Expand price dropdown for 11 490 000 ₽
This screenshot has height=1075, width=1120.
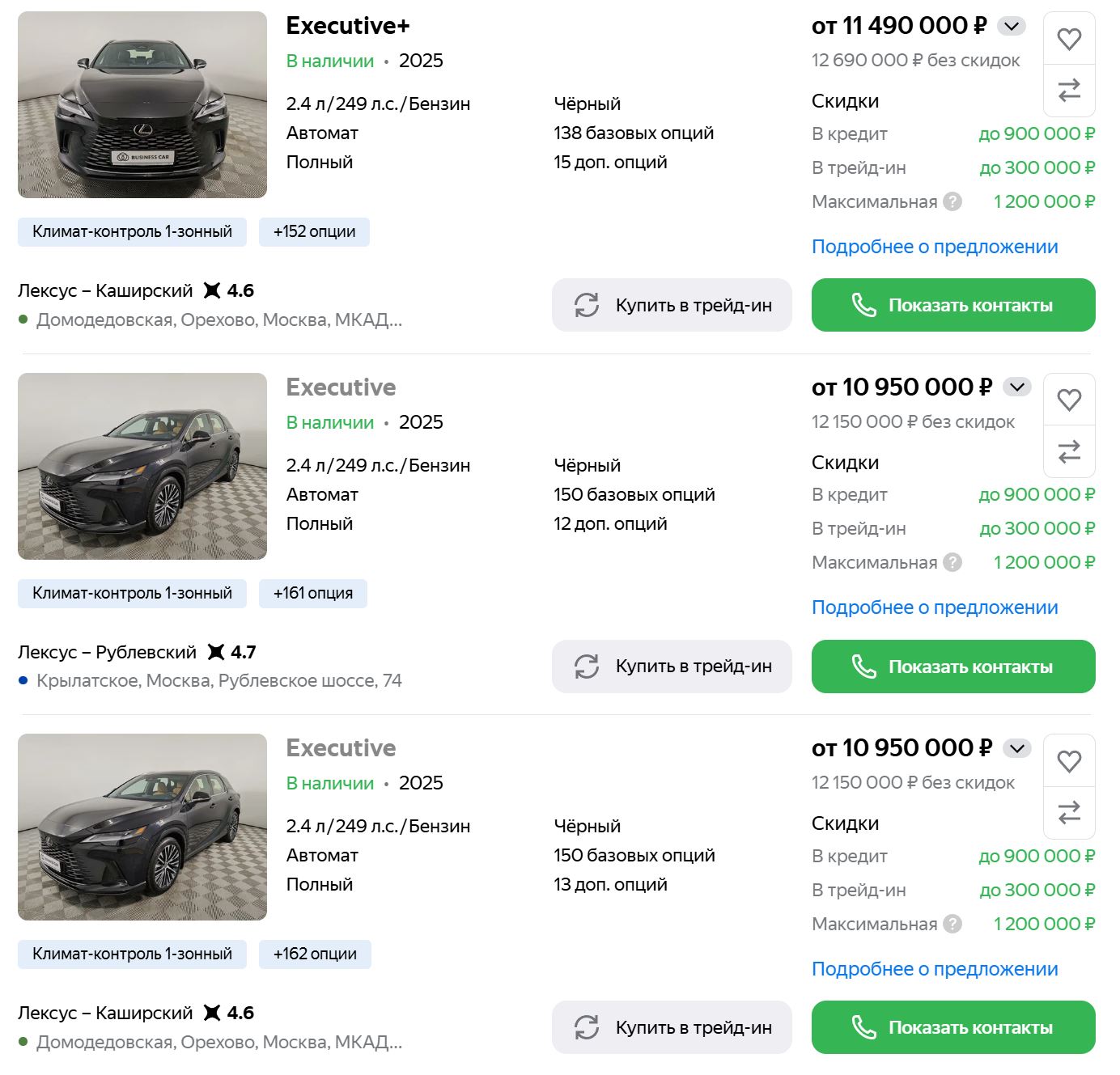1011,26
